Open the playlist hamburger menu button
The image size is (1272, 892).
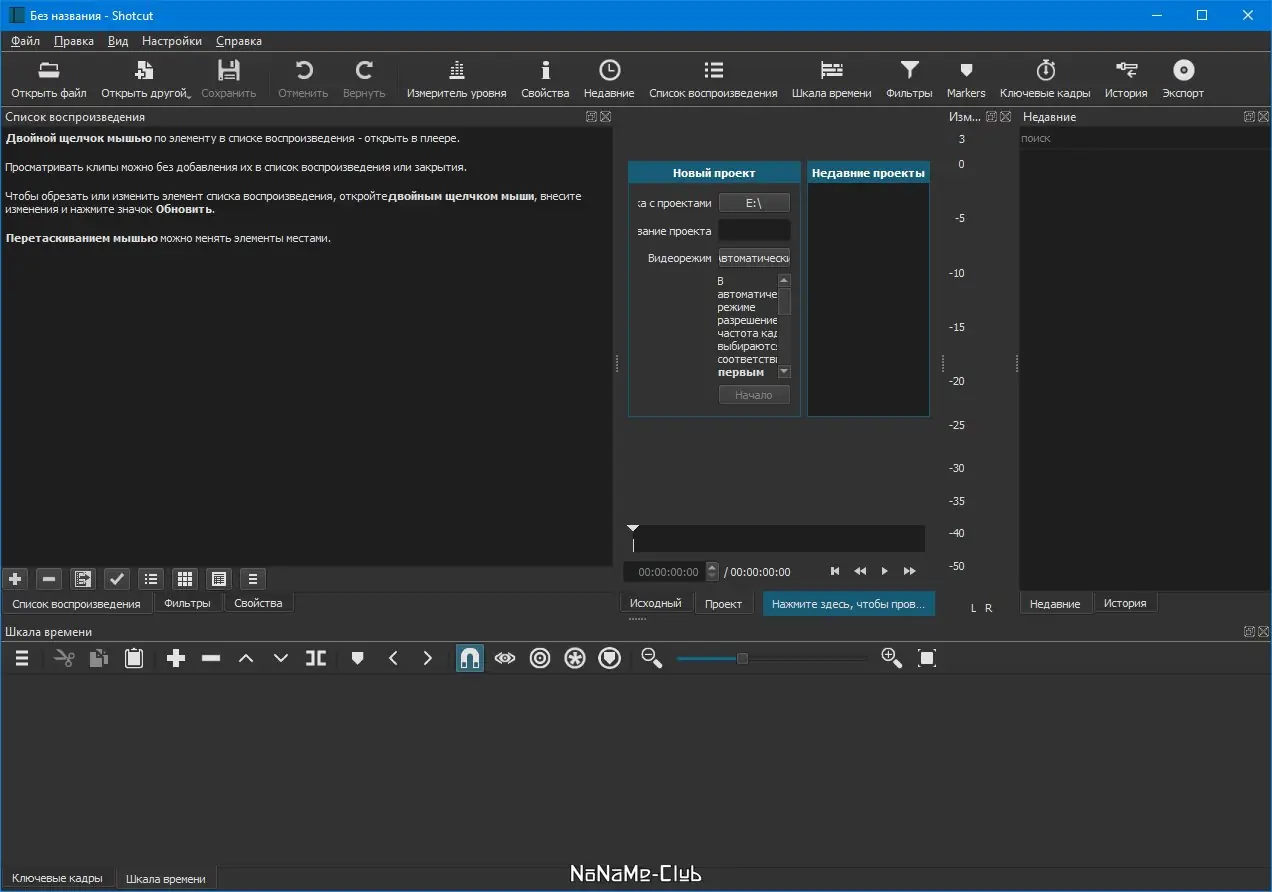click(x=253, y=579)
